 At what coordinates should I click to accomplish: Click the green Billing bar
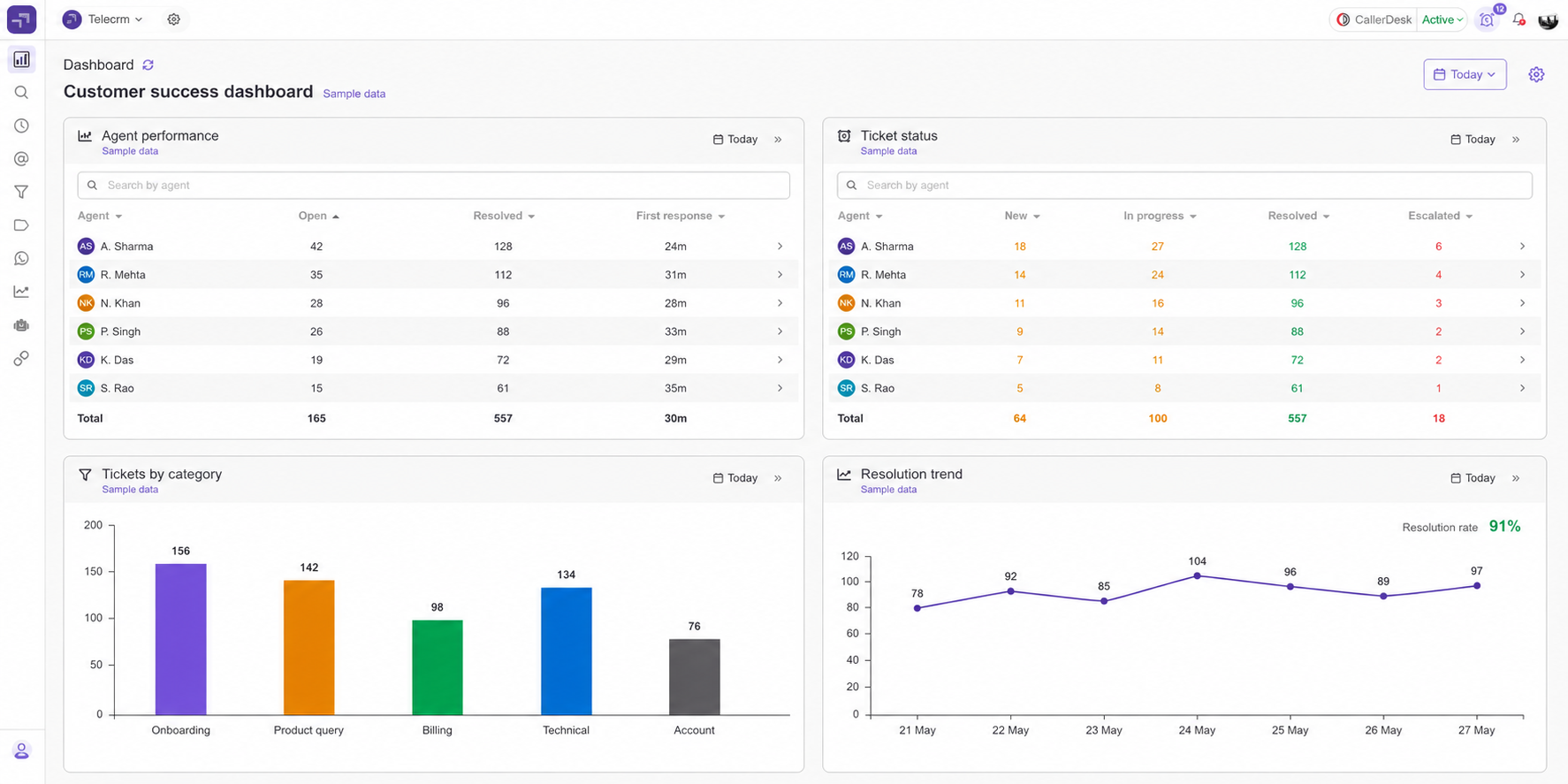coord(438,667)
